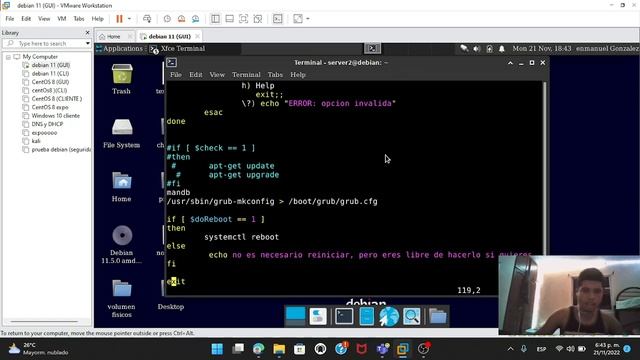
Task: Send Ctrl+Alt+Del to the virtual machine
Action: (147, 19)
